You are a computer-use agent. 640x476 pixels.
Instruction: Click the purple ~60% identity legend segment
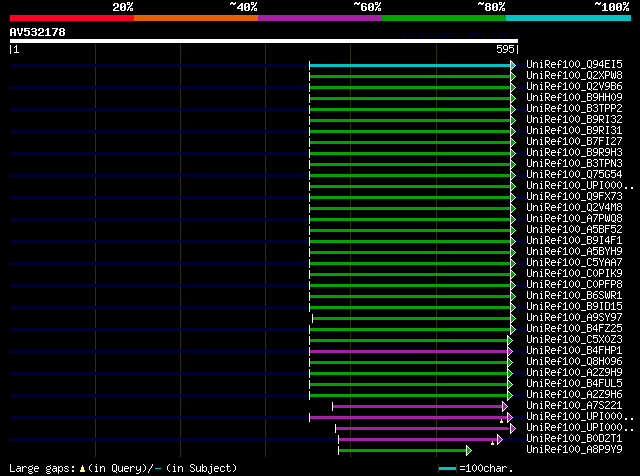pos(320,18)
